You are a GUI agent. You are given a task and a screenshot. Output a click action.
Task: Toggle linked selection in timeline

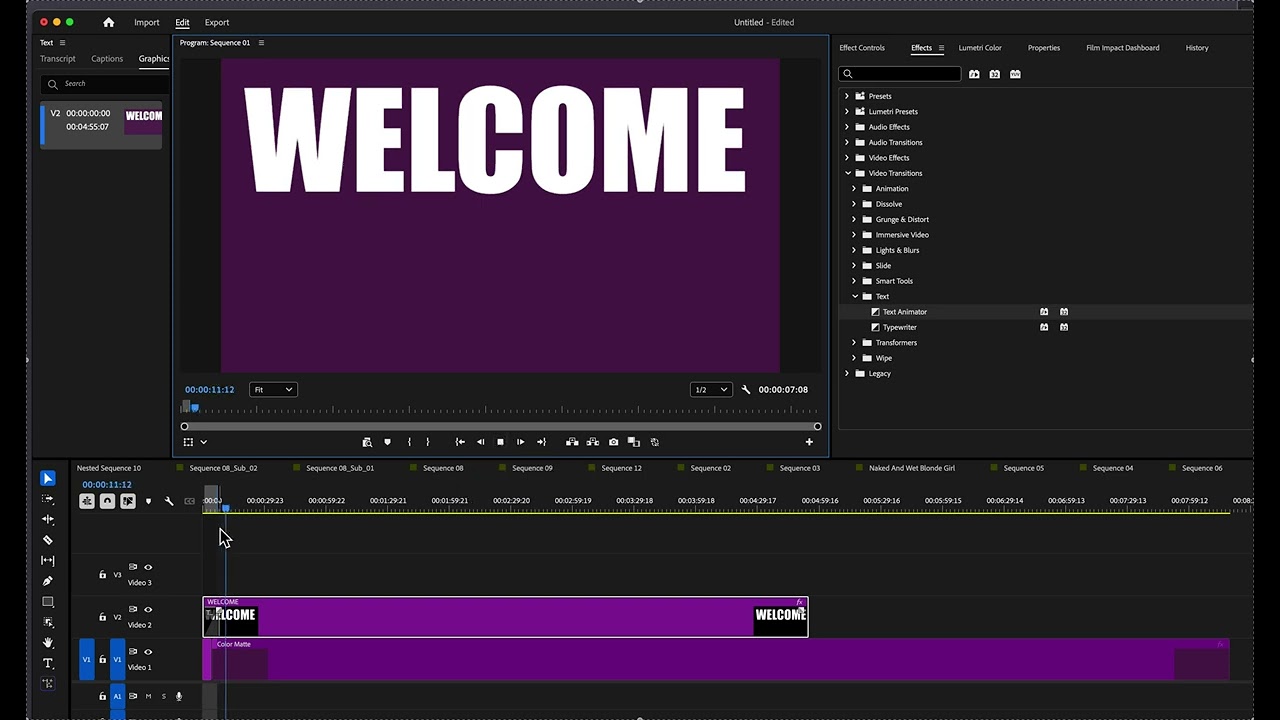tap(128, 501)
